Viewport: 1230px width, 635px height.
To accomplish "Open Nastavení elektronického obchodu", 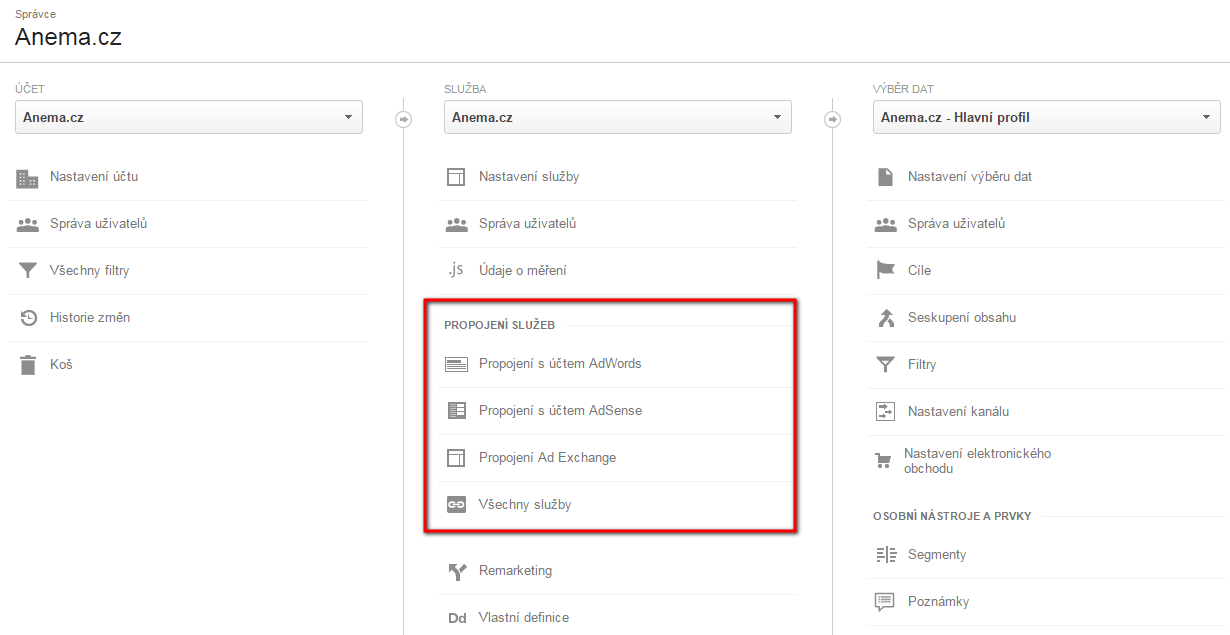I will click(x=977, y=461).
